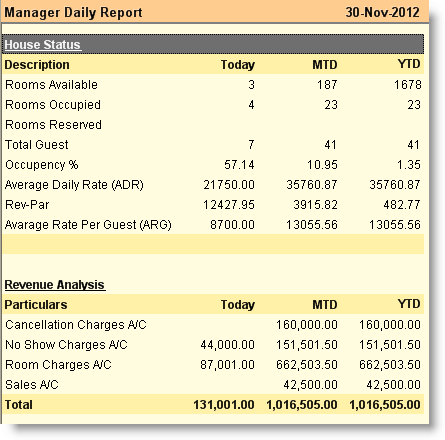445x440 pixels.
Task: Click the Total today amount 131,001.00
Action: tap(224, 405)
